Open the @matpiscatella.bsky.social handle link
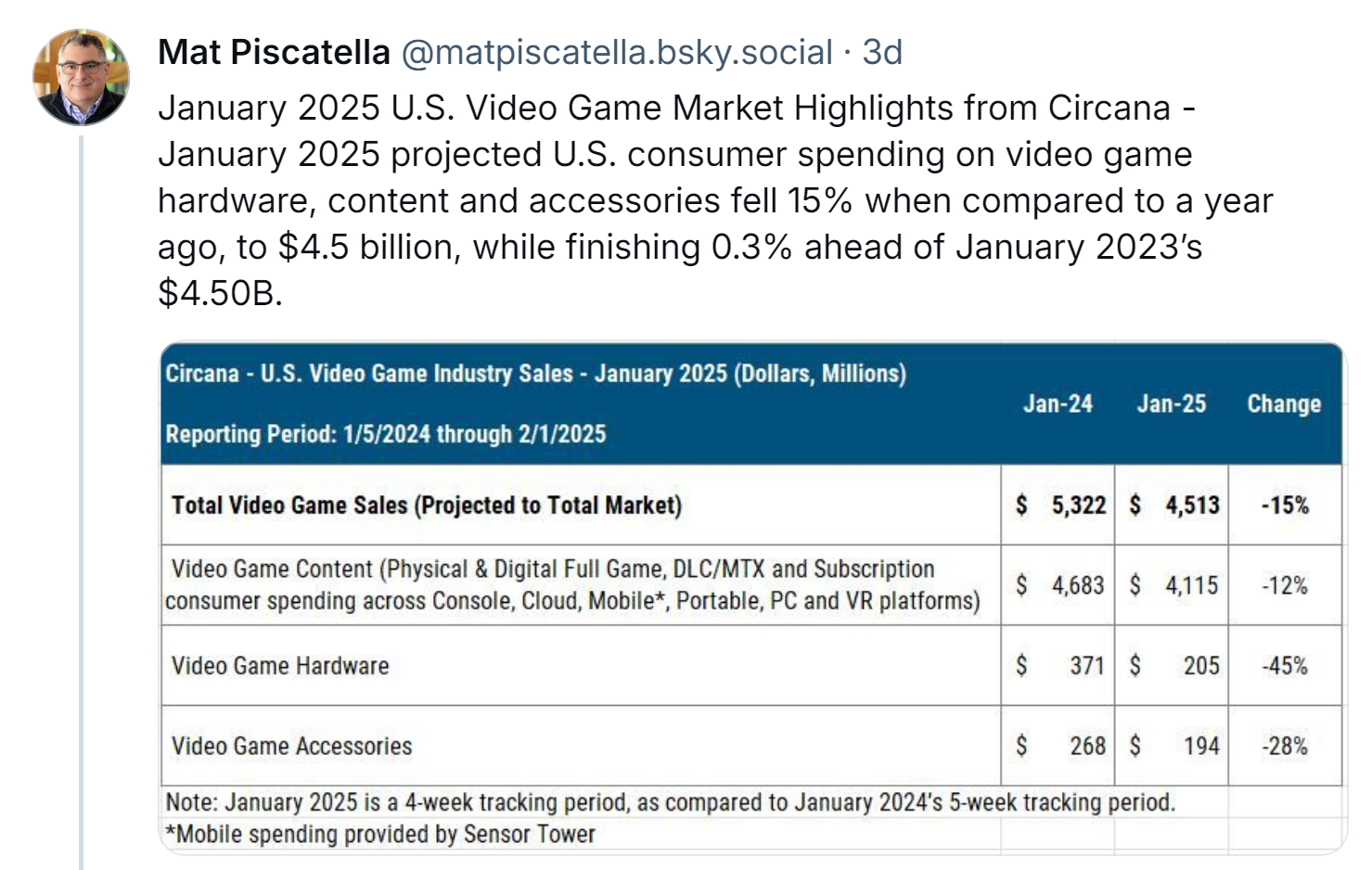1372x870 pixels. (617, 53)
